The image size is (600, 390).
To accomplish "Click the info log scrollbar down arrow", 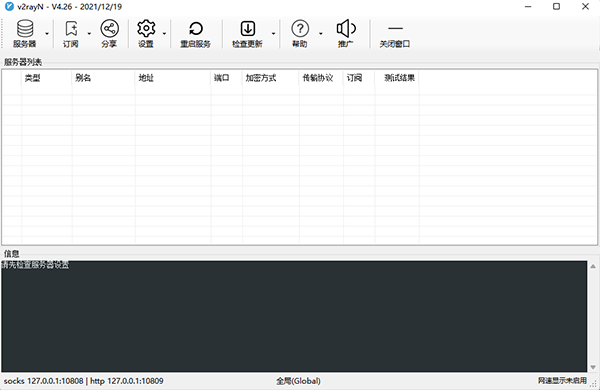I will [x=593, y=367].
